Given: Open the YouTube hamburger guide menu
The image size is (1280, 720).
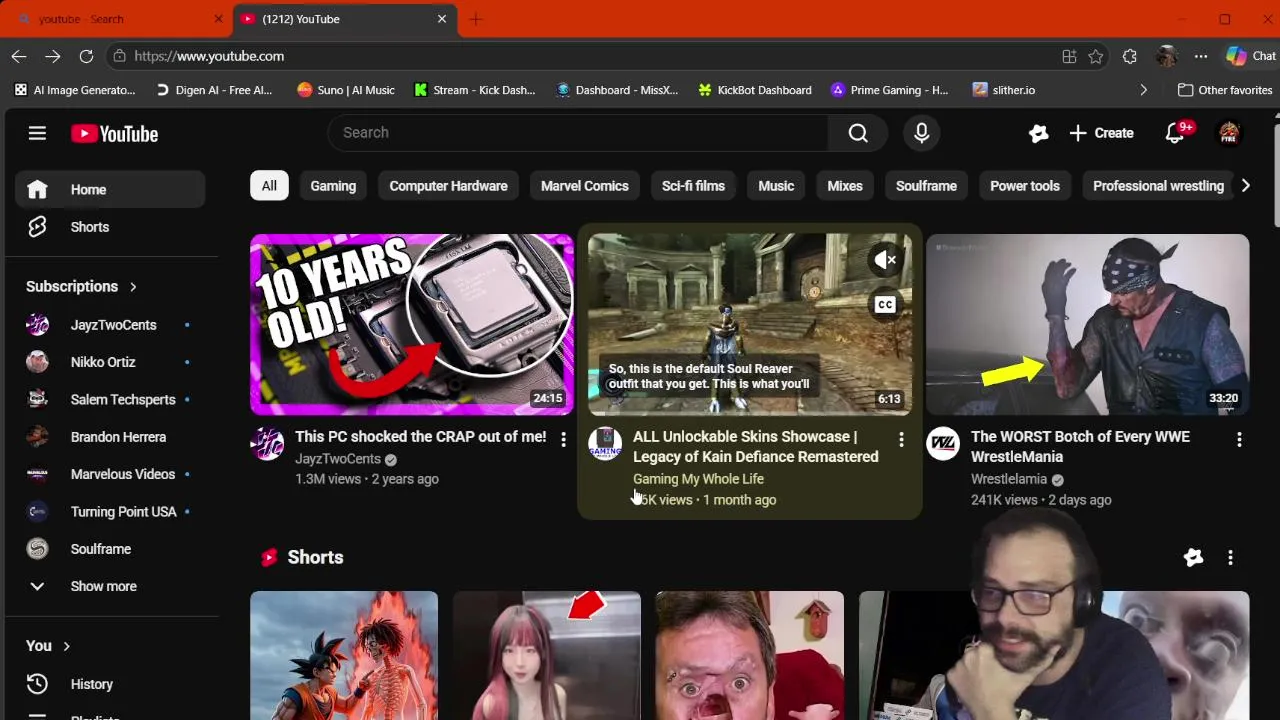Looking at the screenshot, I should (x=37, y=133).
